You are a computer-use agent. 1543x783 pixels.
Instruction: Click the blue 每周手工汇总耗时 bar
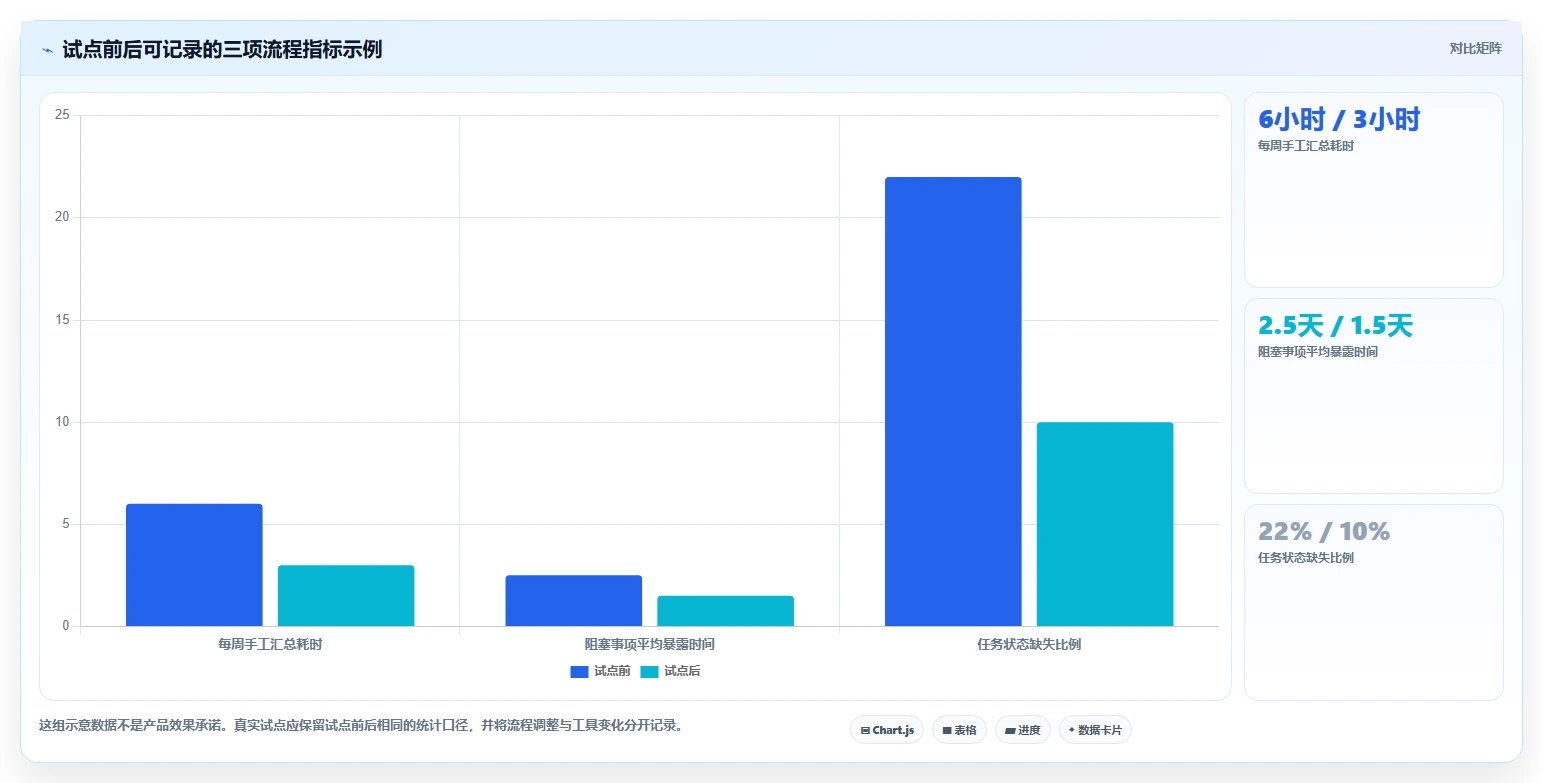pos(194,565)
